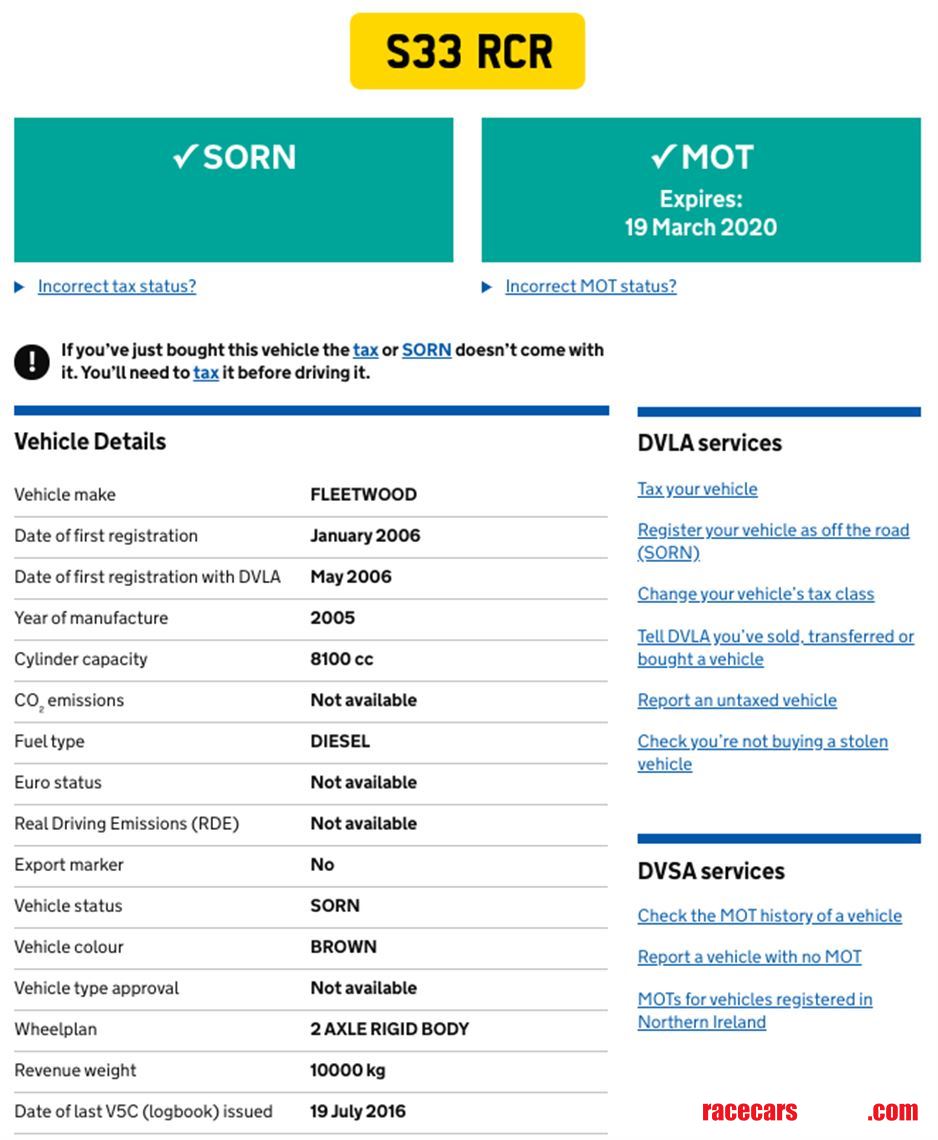Click the SORN checkmark icon

pos(184,157)
